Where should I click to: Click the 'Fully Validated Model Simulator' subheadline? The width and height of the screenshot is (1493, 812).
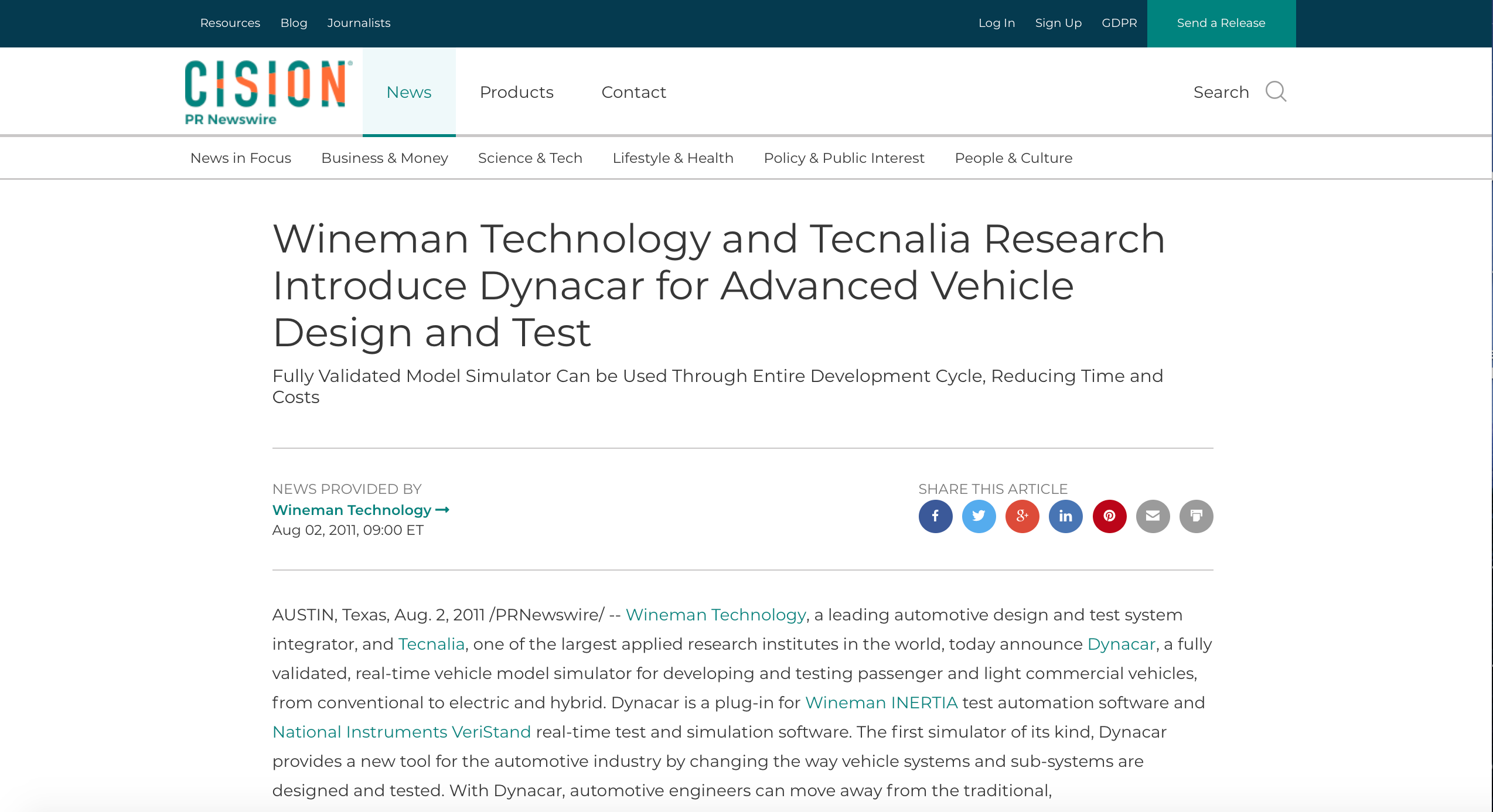pos(718,386)
